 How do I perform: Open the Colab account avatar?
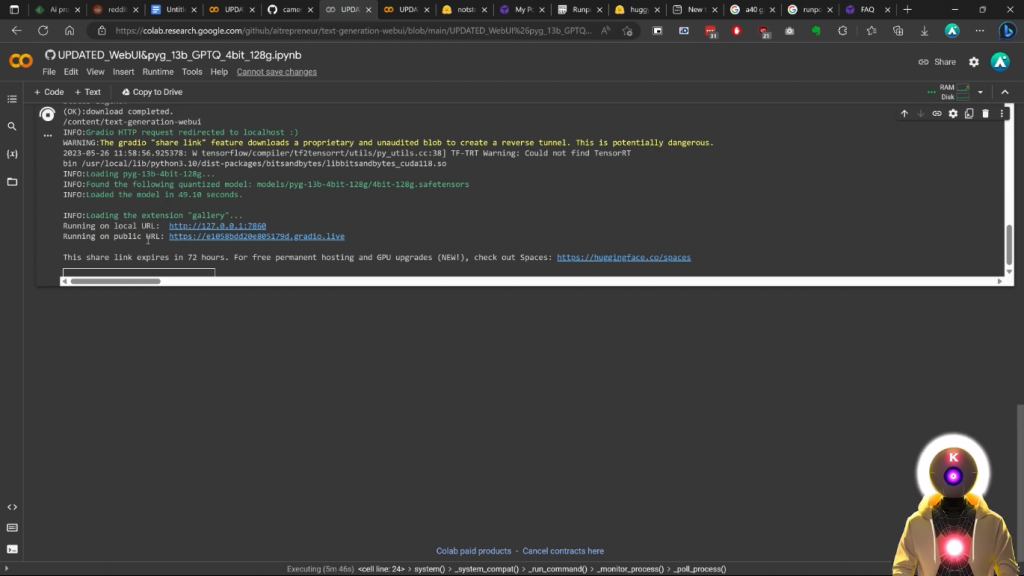1000,61
